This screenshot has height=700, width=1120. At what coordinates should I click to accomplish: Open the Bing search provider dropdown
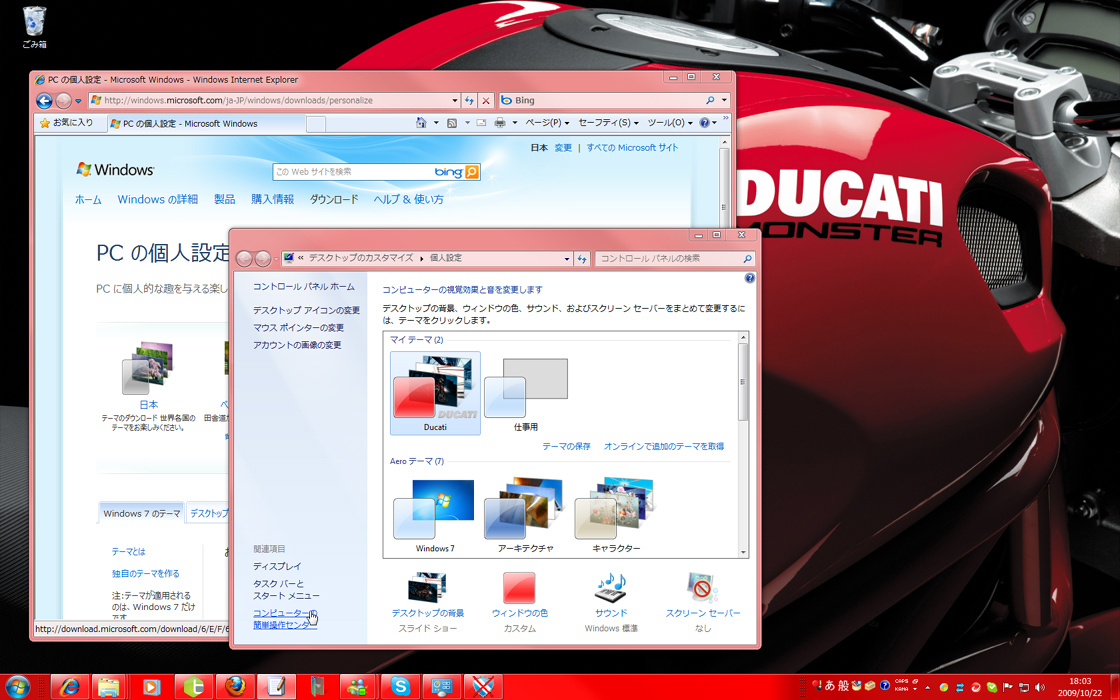point(724,100)
